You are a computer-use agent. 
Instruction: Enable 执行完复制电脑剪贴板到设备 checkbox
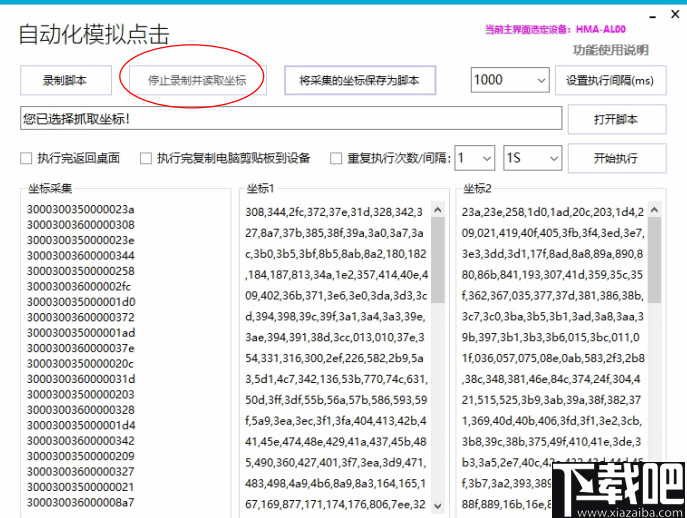146,158
